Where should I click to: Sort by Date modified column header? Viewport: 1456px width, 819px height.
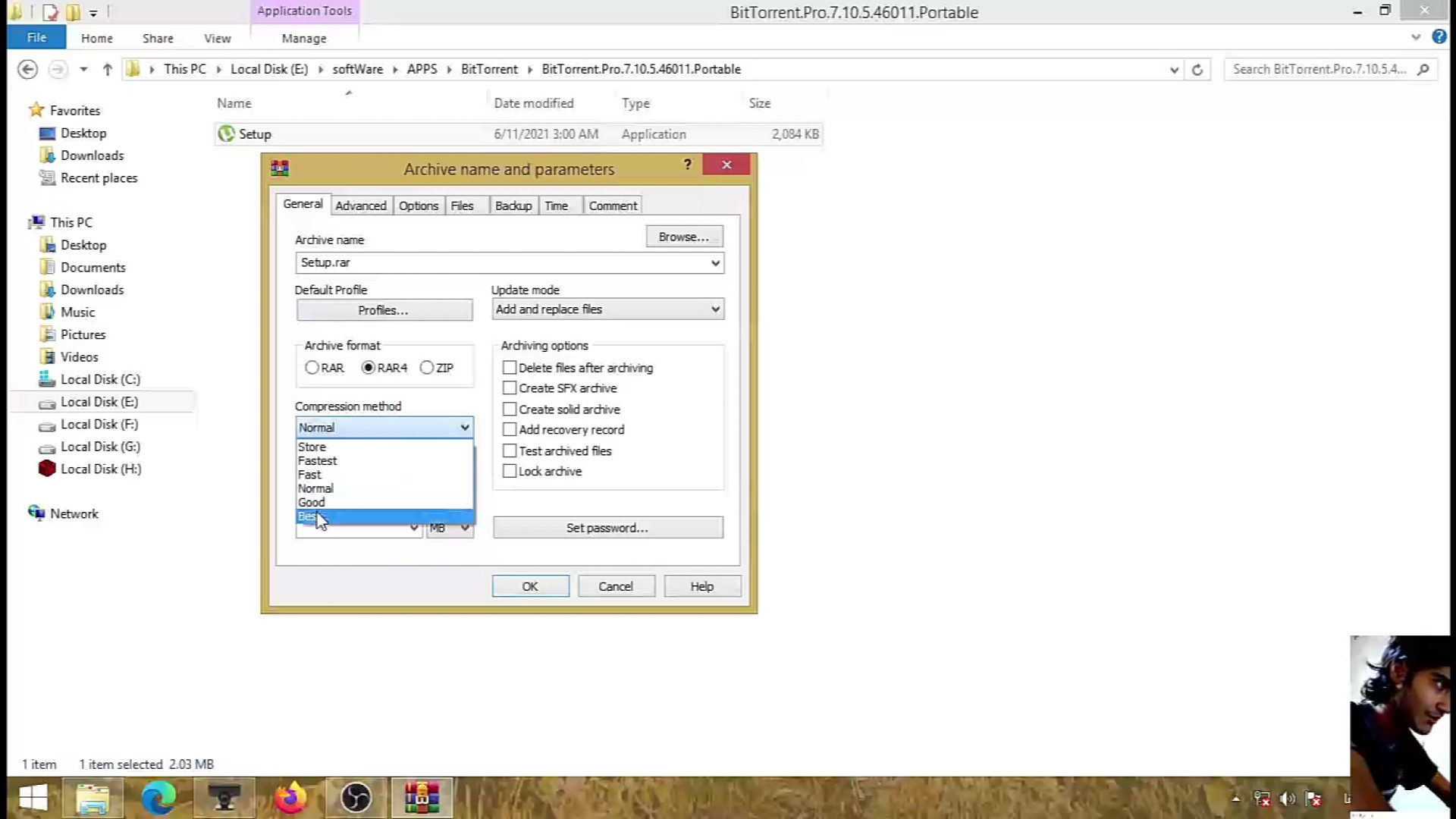click(534, 103)
